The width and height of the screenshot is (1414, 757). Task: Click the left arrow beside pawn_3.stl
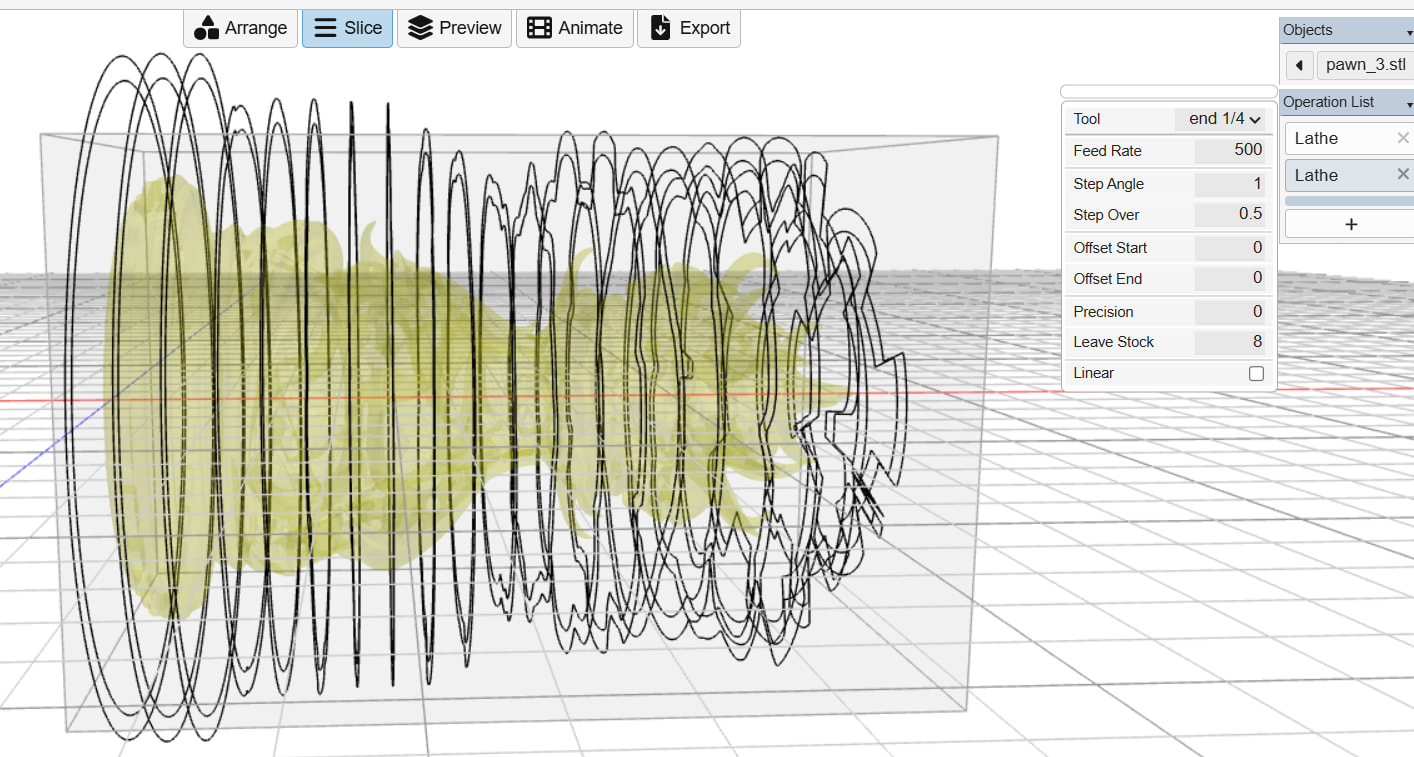(1299, 66)
